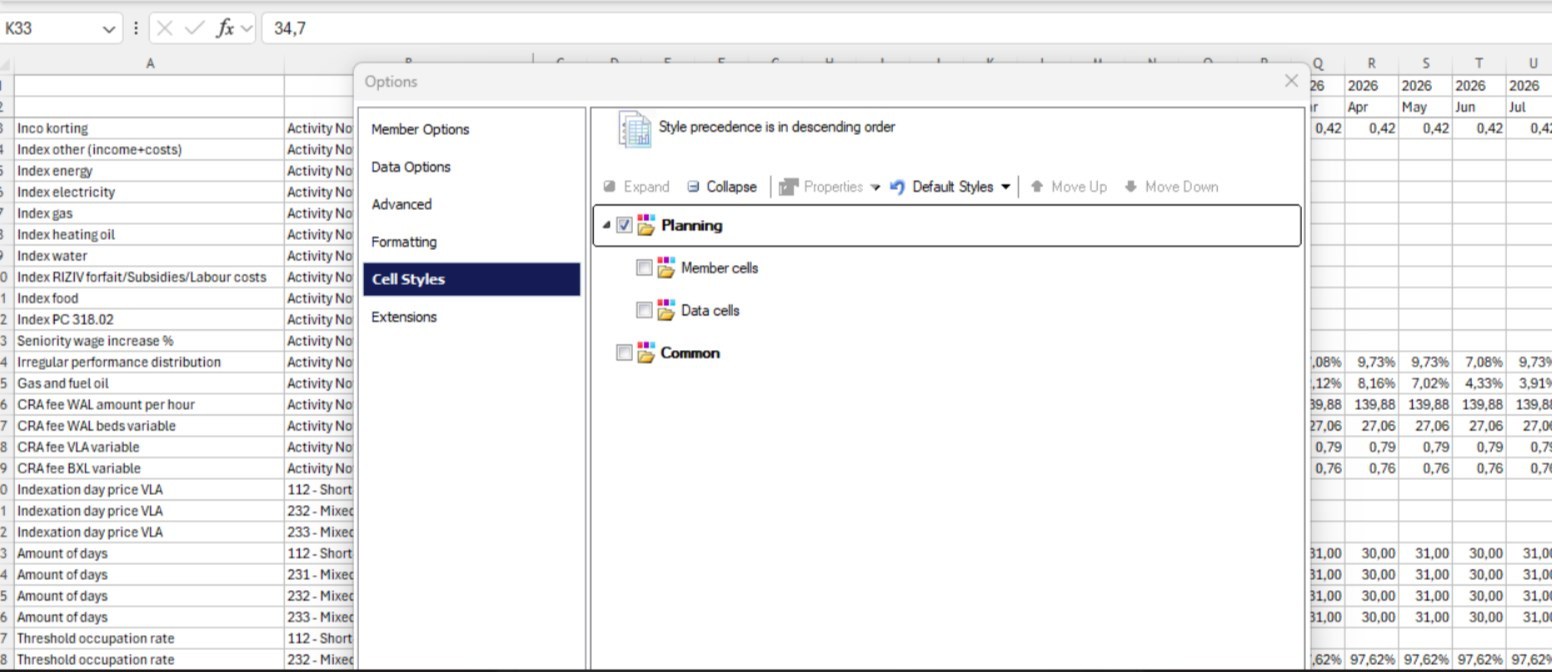The height and width of the screenshot is (672, 1552).
Task: Select the Move Up arrow icon
Action: click(1039, 186)
